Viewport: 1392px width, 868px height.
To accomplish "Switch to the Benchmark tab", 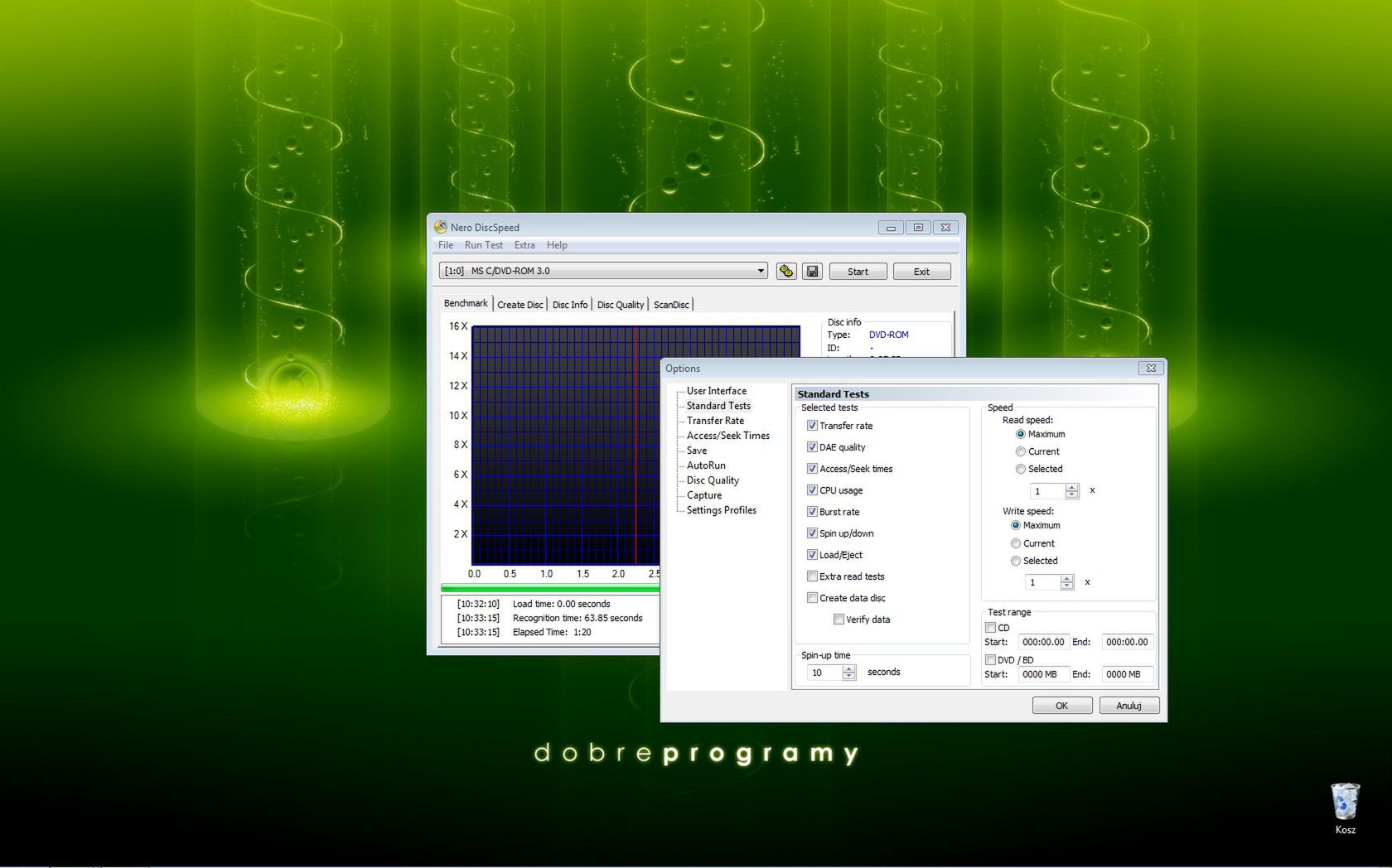I will pos(466,303).
